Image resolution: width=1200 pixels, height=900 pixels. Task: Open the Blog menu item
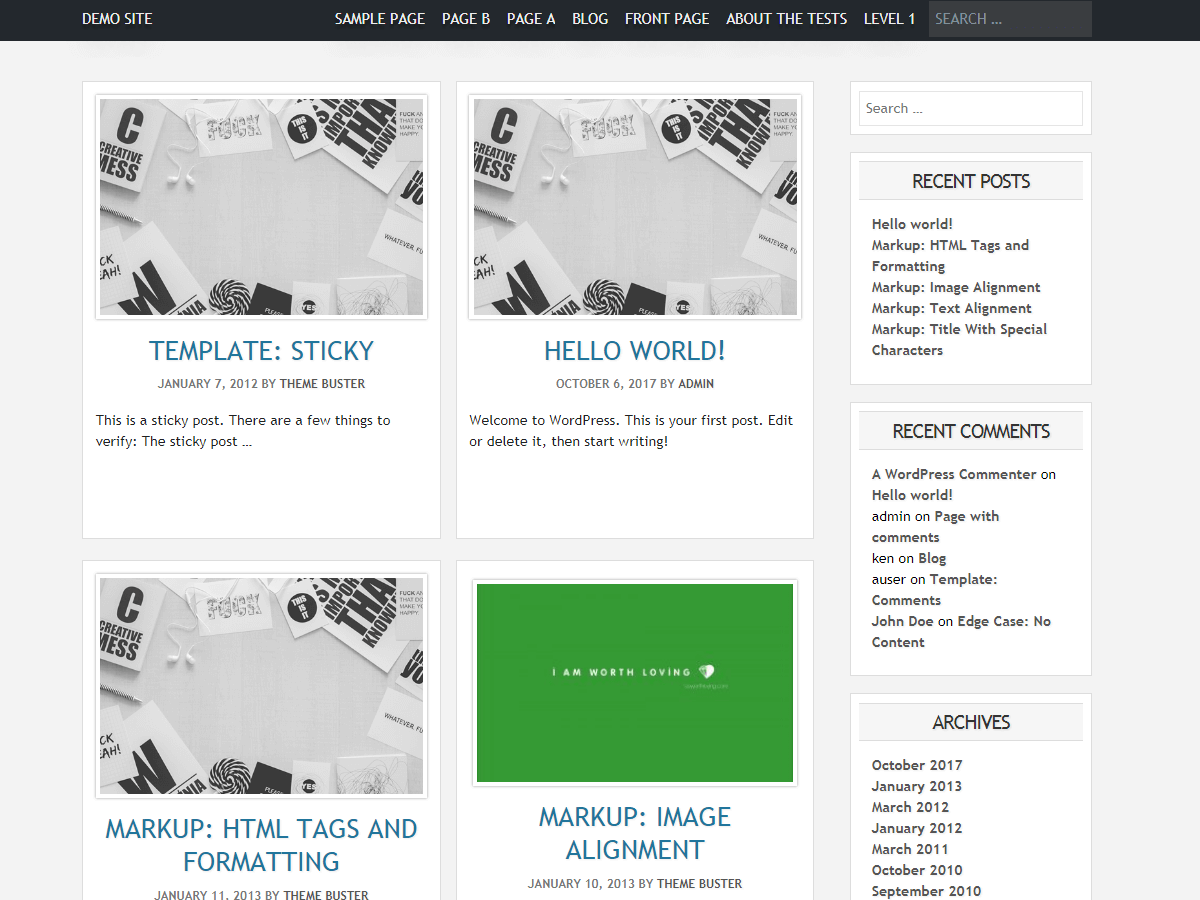tap(590, 19)
